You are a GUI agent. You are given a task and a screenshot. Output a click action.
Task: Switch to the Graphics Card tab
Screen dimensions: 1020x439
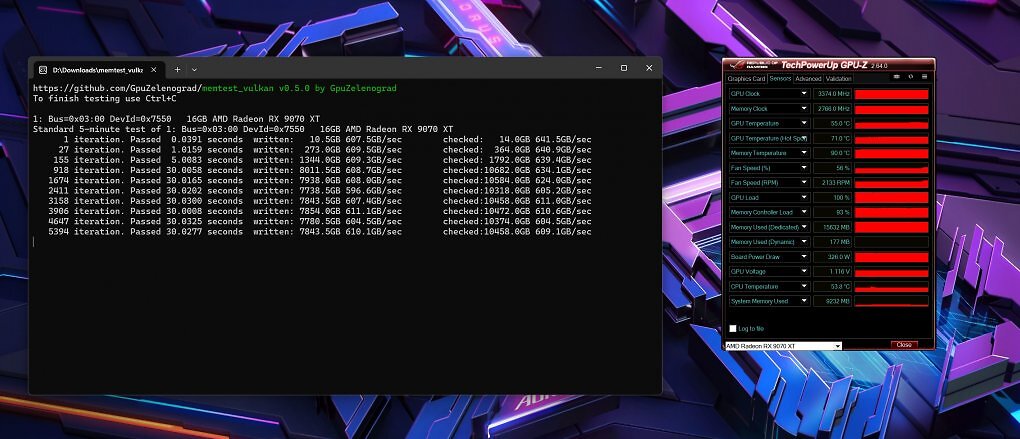pos(746,79)
